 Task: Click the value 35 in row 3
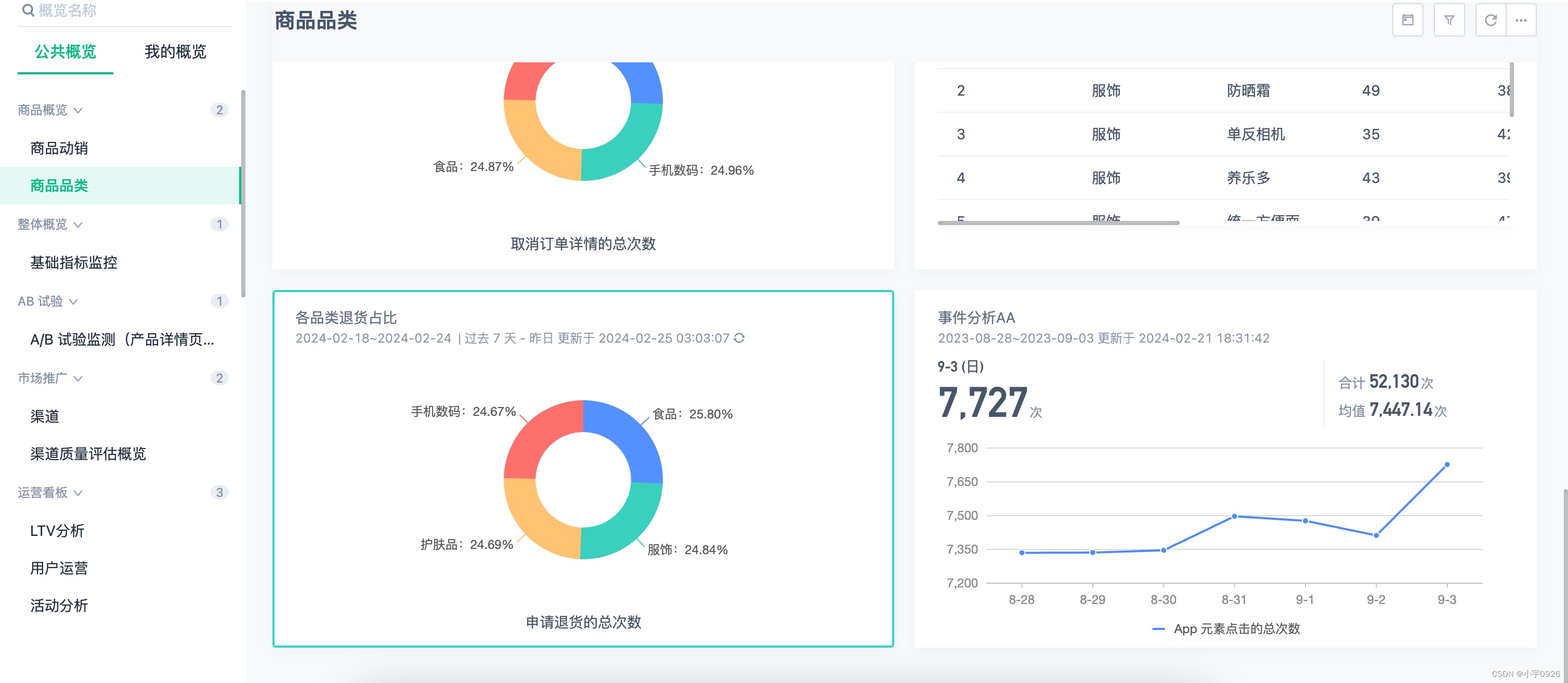pos(1370,135)
